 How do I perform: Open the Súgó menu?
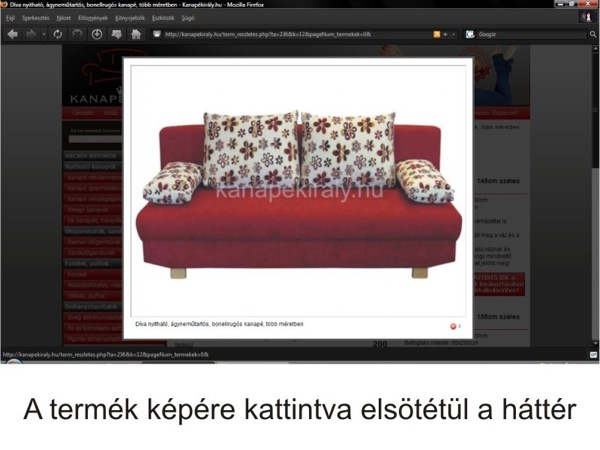tap(188, 18)
